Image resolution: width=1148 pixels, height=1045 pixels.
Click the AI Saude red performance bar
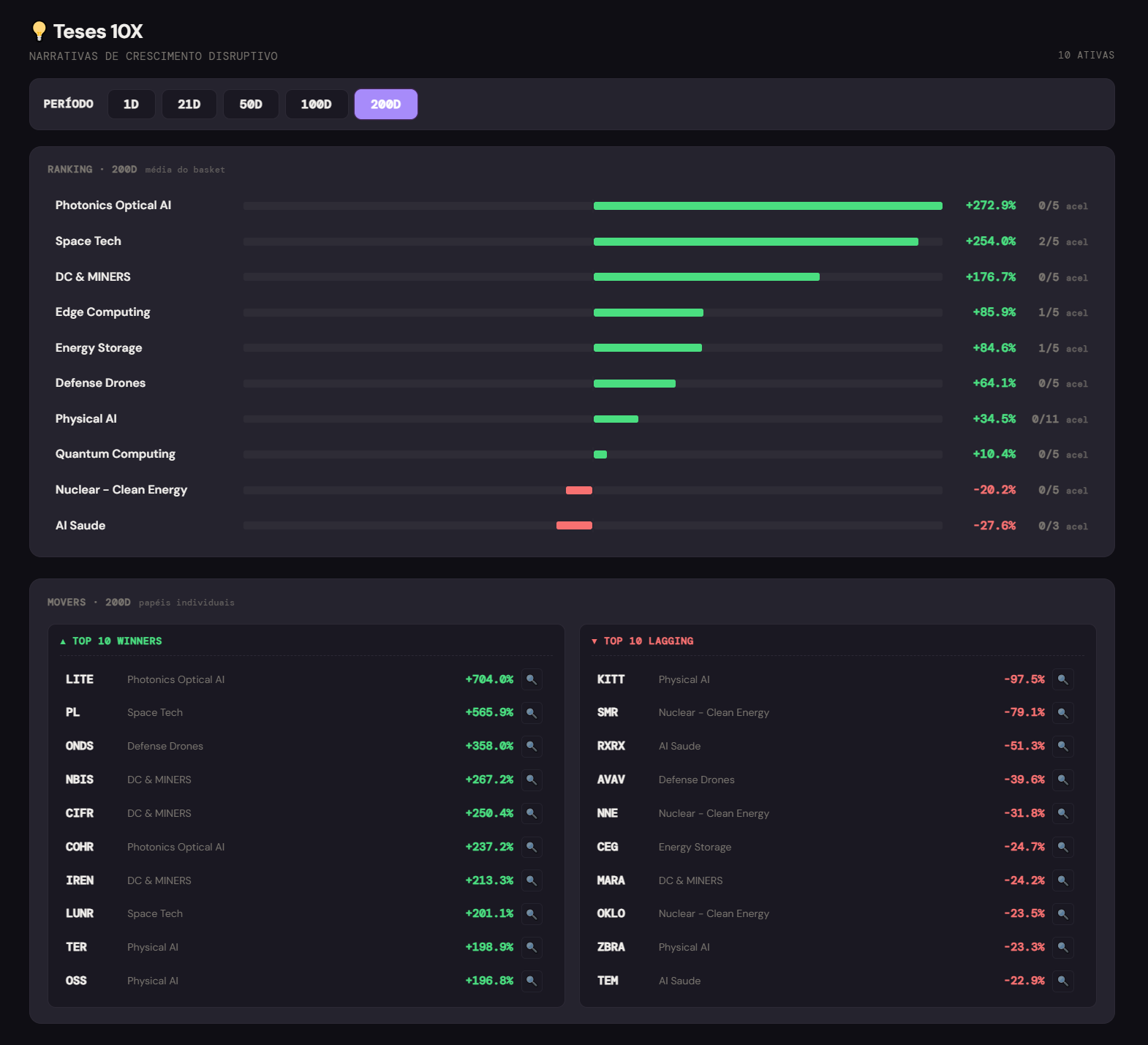574,525
